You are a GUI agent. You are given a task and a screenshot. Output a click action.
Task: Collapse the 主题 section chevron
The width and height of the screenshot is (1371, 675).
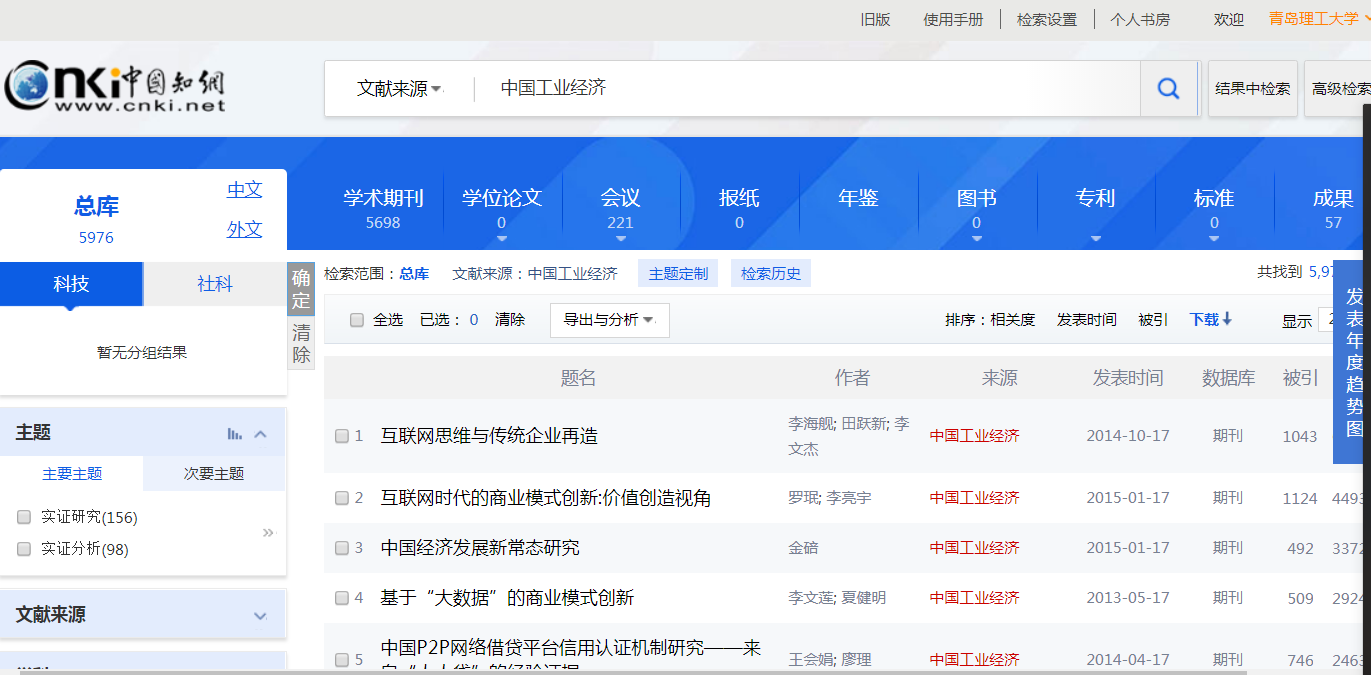[x=261, y=434]
